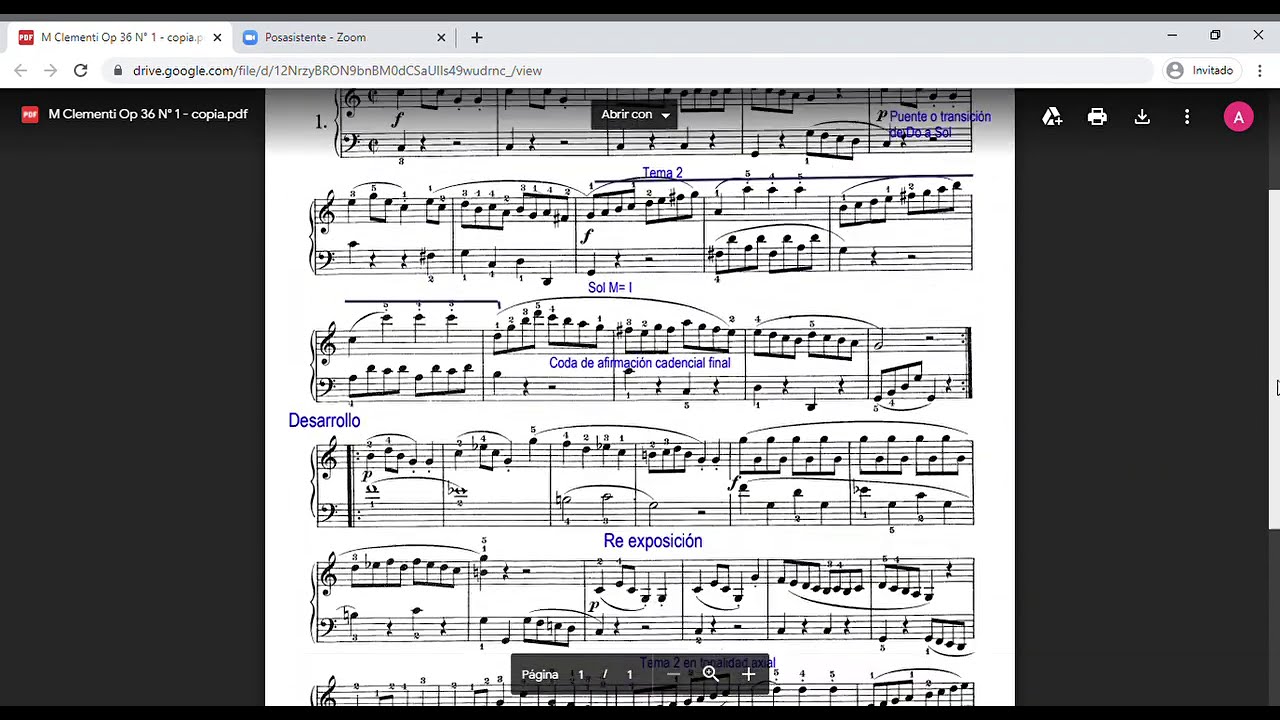Viewport: 1280px width, 720px height.
Task: Download the PDF file
Action: (1142, 117)
